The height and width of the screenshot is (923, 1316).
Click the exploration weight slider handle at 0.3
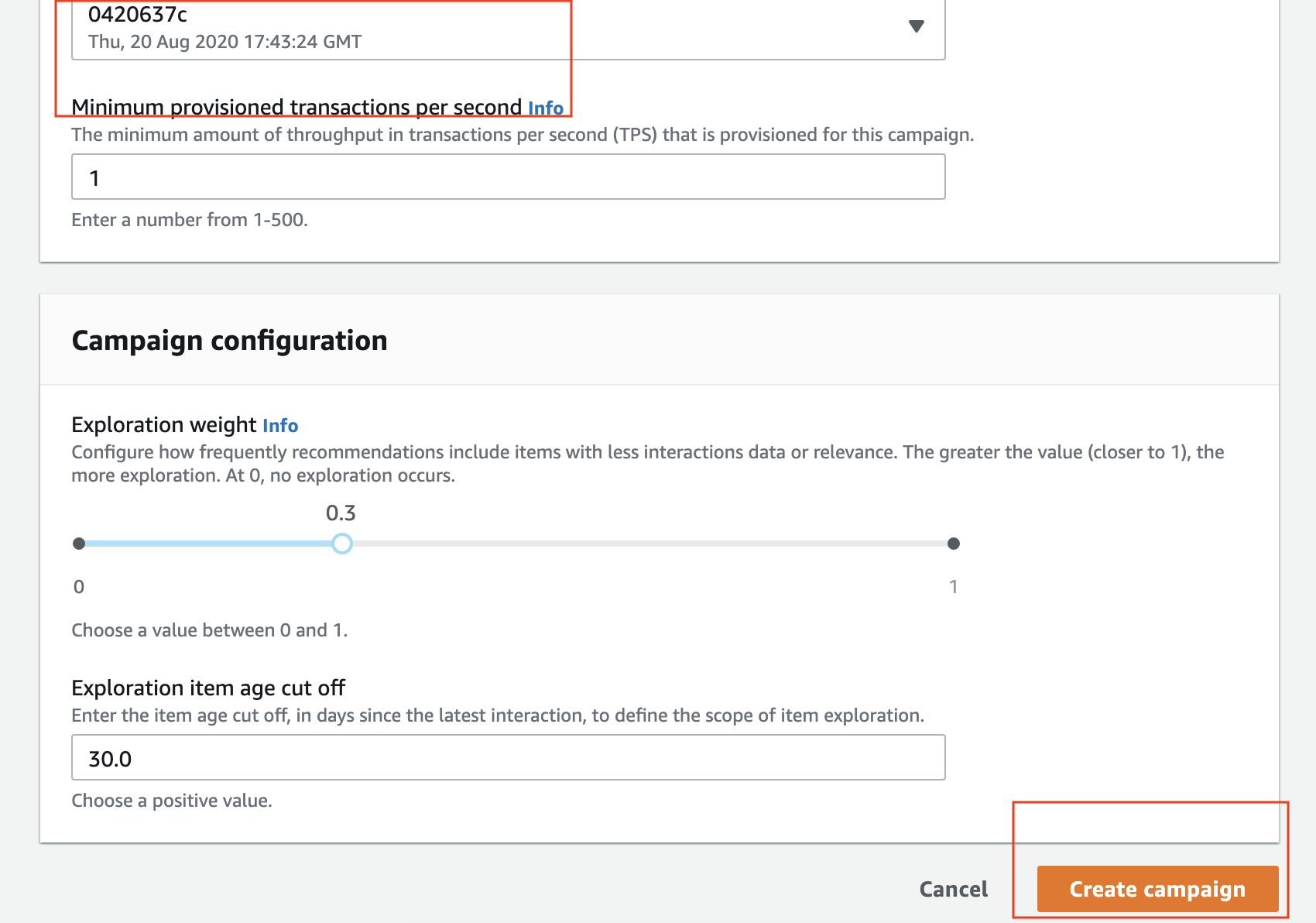click(x=341, y=544)
